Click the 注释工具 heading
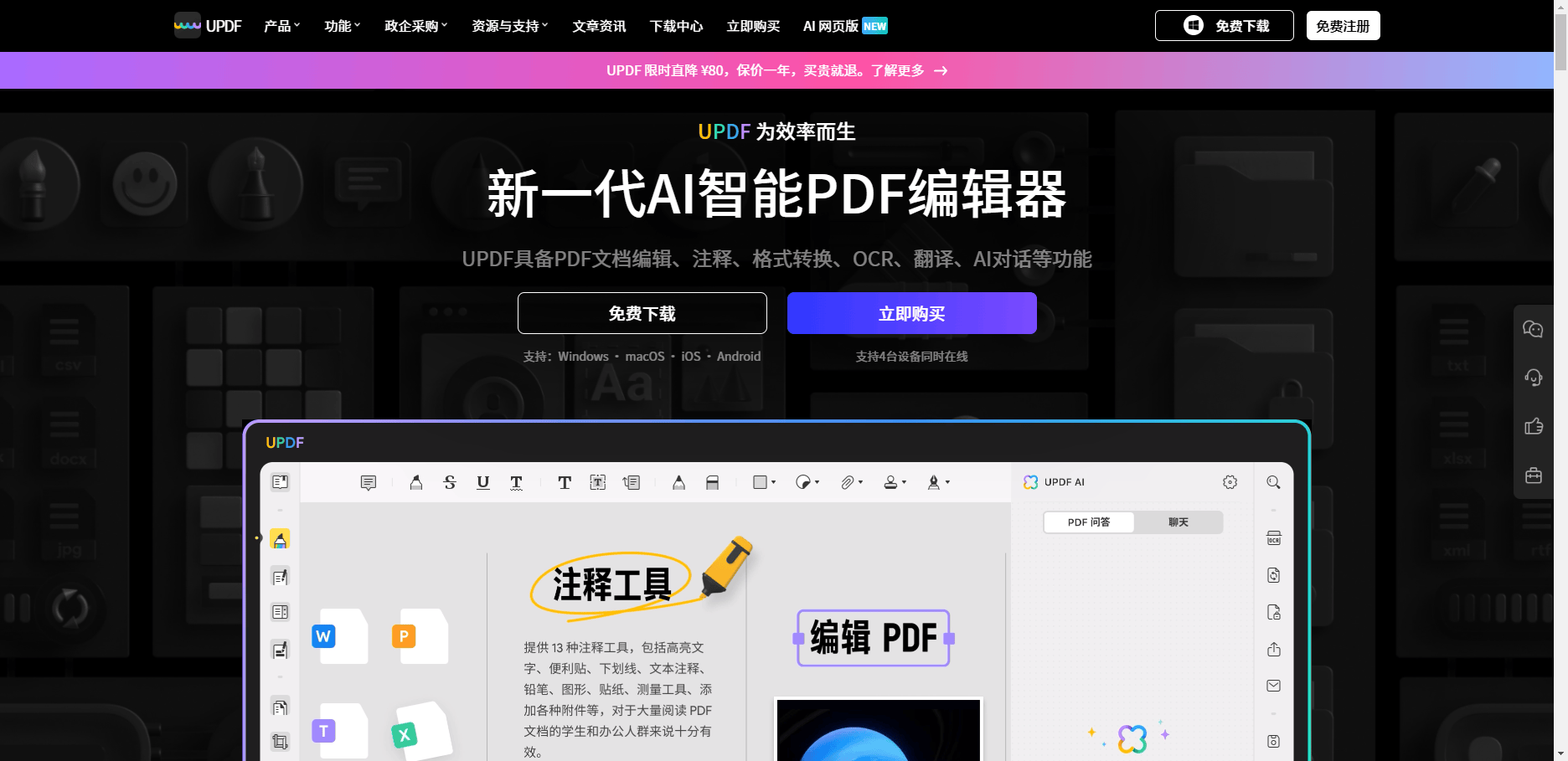1568x761 pixels. tap(612, 584)
